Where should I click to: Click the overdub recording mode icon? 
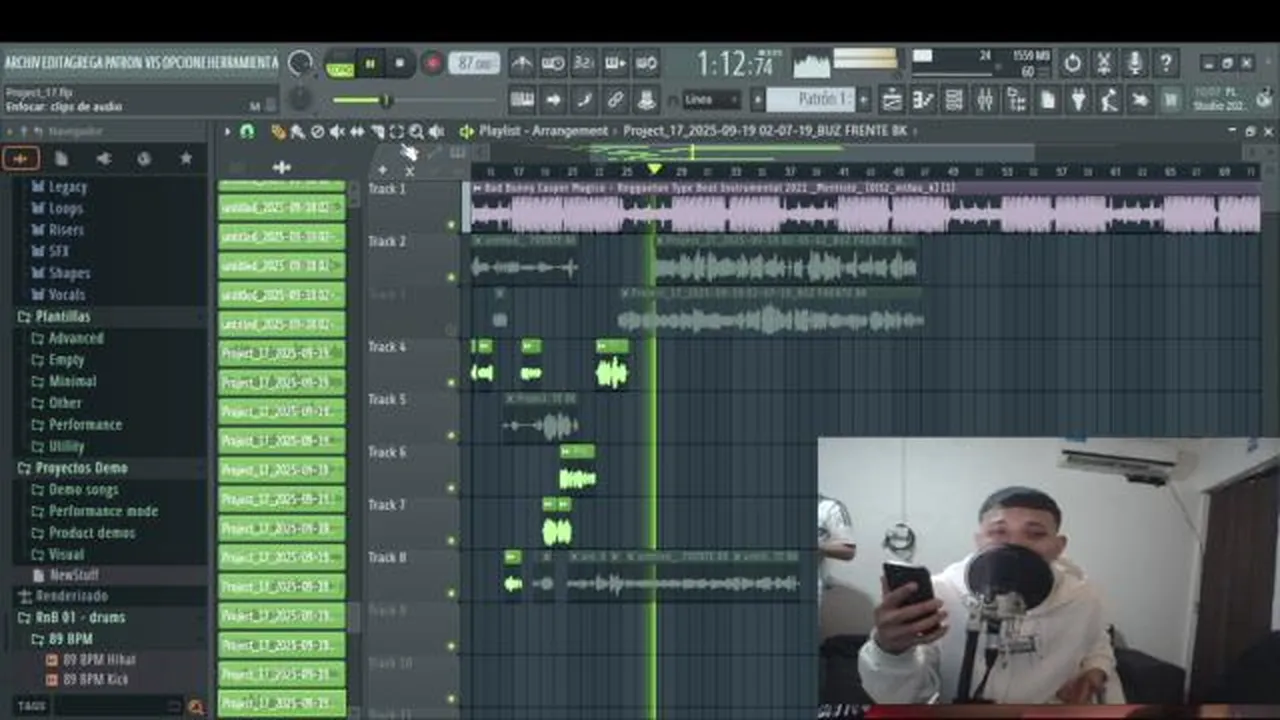click(x=615, y=64)
